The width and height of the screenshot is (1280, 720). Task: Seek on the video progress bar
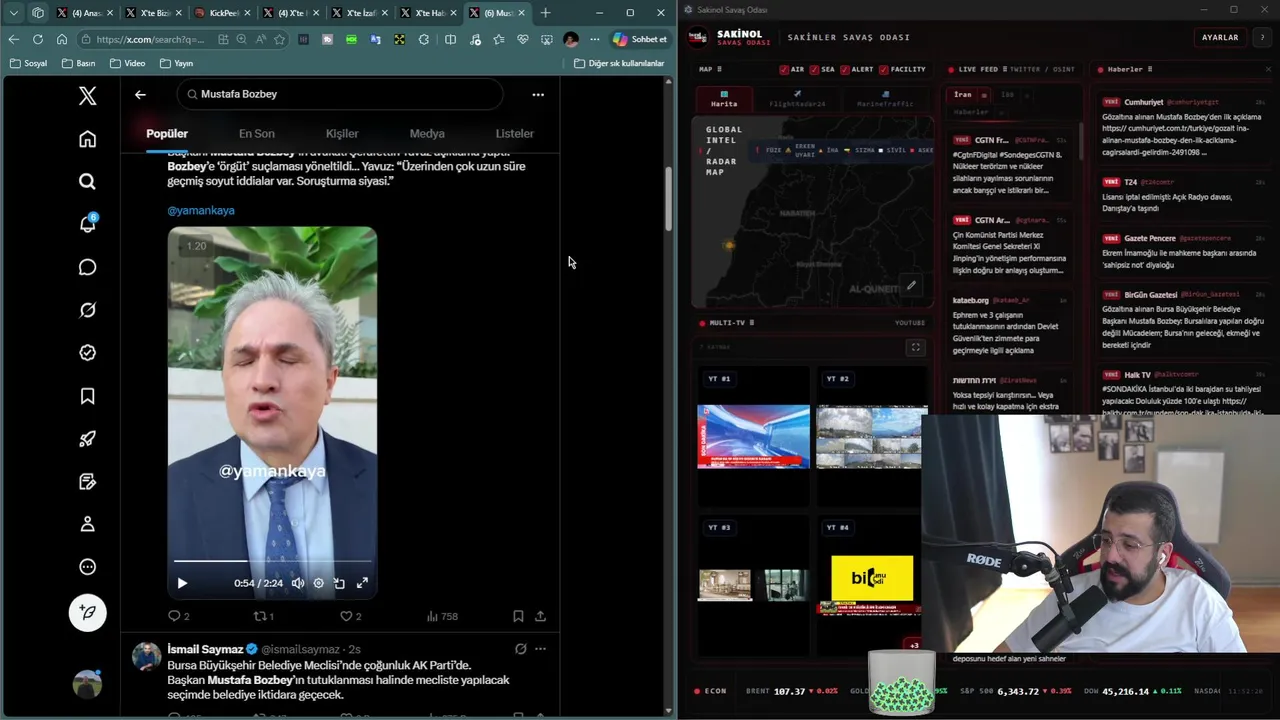click(272, 561)
